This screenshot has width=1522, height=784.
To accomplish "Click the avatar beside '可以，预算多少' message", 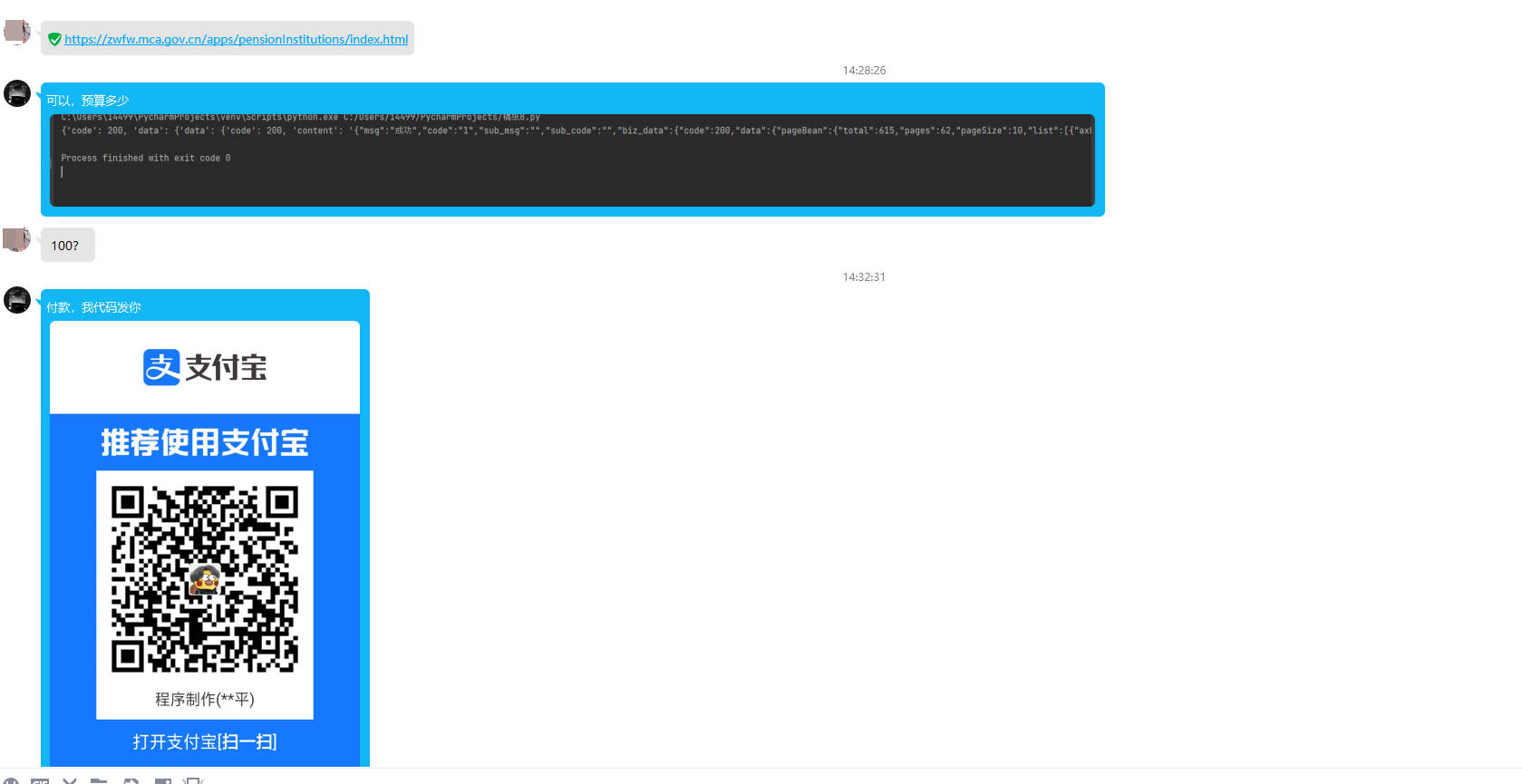I will (17, 93).
